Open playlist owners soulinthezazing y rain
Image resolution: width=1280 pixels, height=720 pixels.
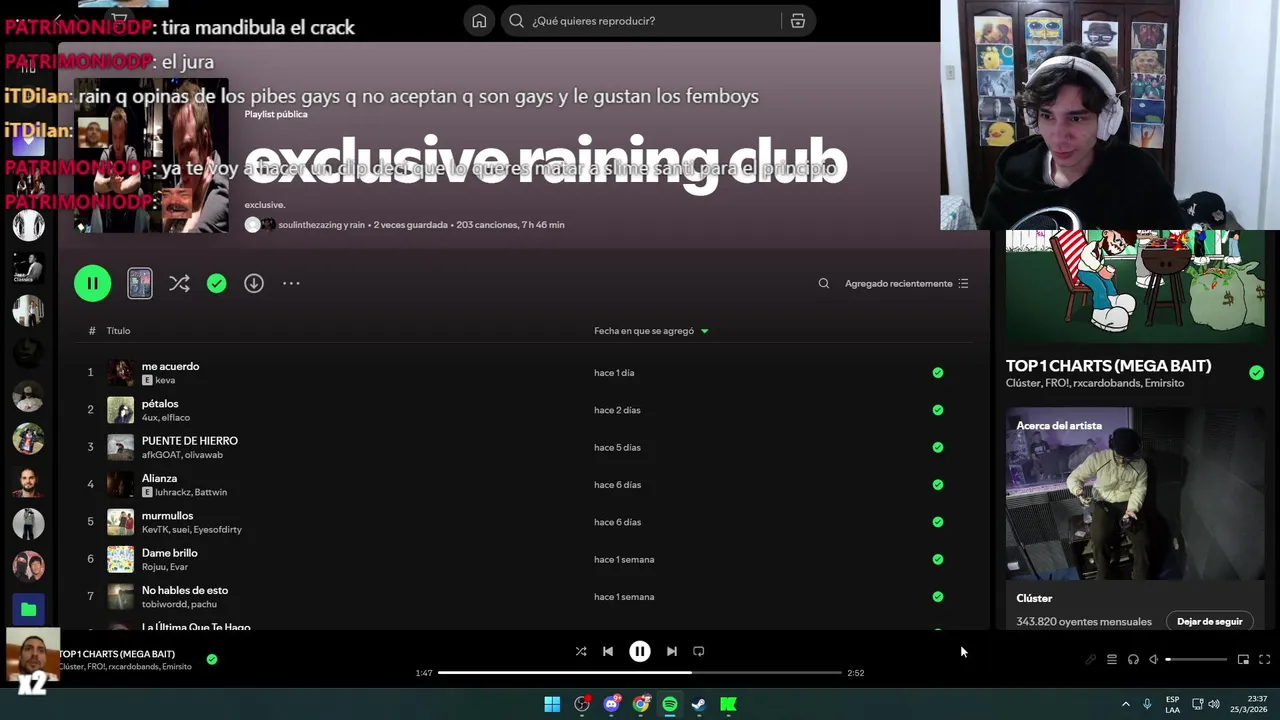click(321, 225)
